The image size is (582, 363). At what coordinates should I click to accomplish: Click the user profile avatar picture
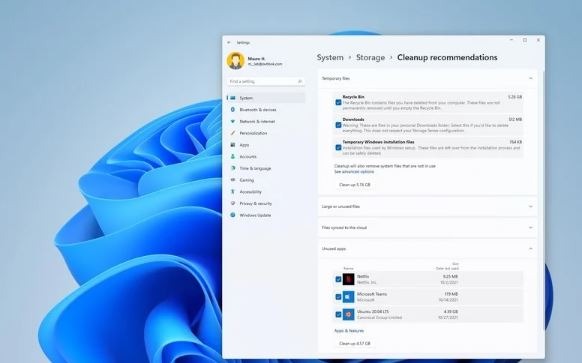236,61
